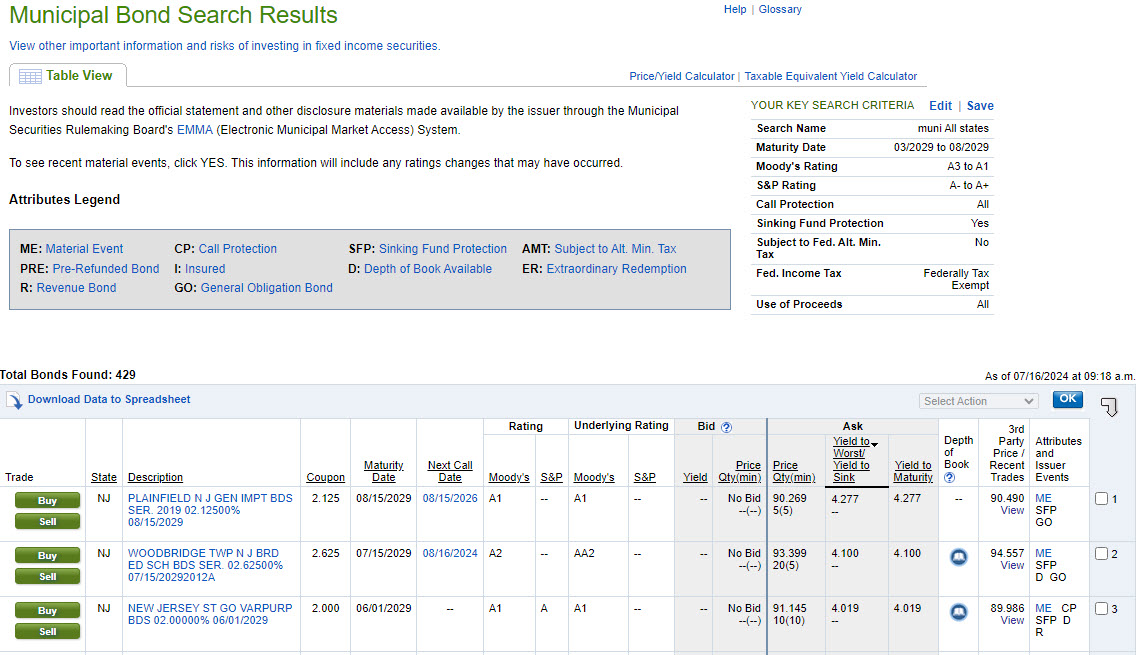
Task: Switch to the Table View tab
Action: click(x=68, y=76)
